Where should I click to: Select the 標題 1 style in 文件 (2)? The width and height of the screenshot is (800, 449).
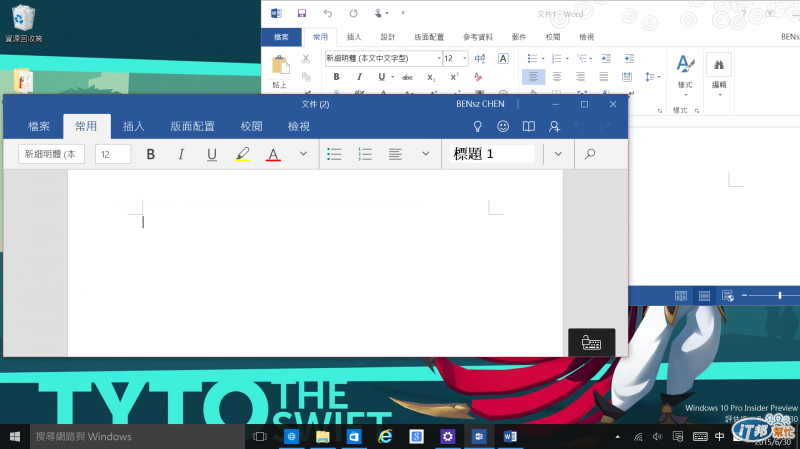coord(491,154)
